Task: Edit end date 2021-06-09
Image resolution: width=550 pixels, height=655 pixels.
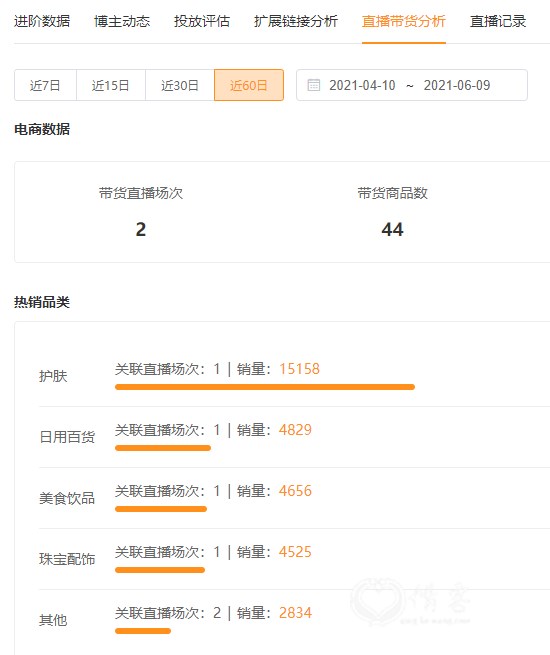Action: coord(457,85)
